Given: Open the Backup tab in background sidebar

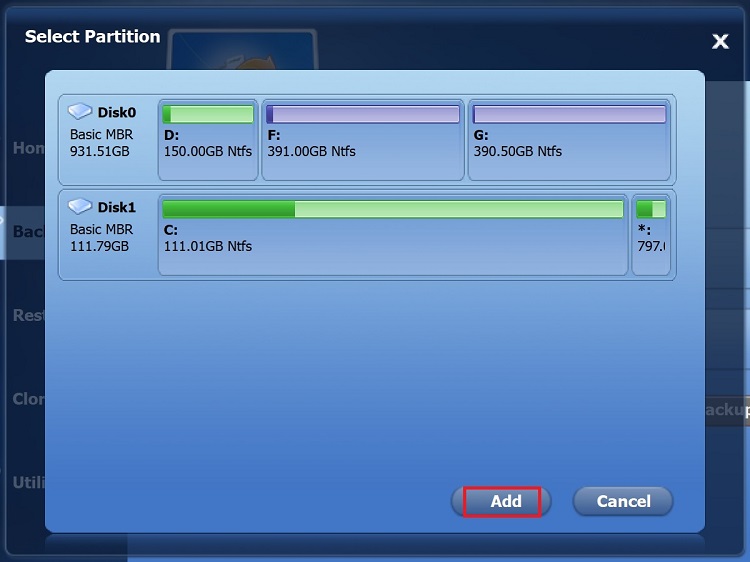Looking at the screenshot, I should click(22, 232).
